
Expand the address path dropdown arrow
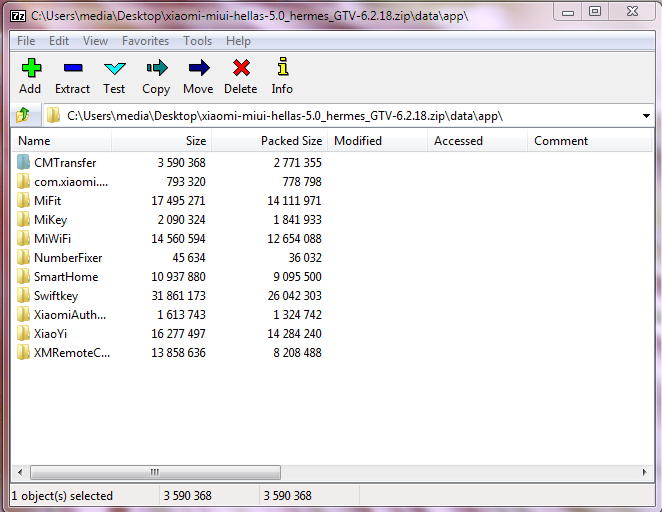[646, 116]
